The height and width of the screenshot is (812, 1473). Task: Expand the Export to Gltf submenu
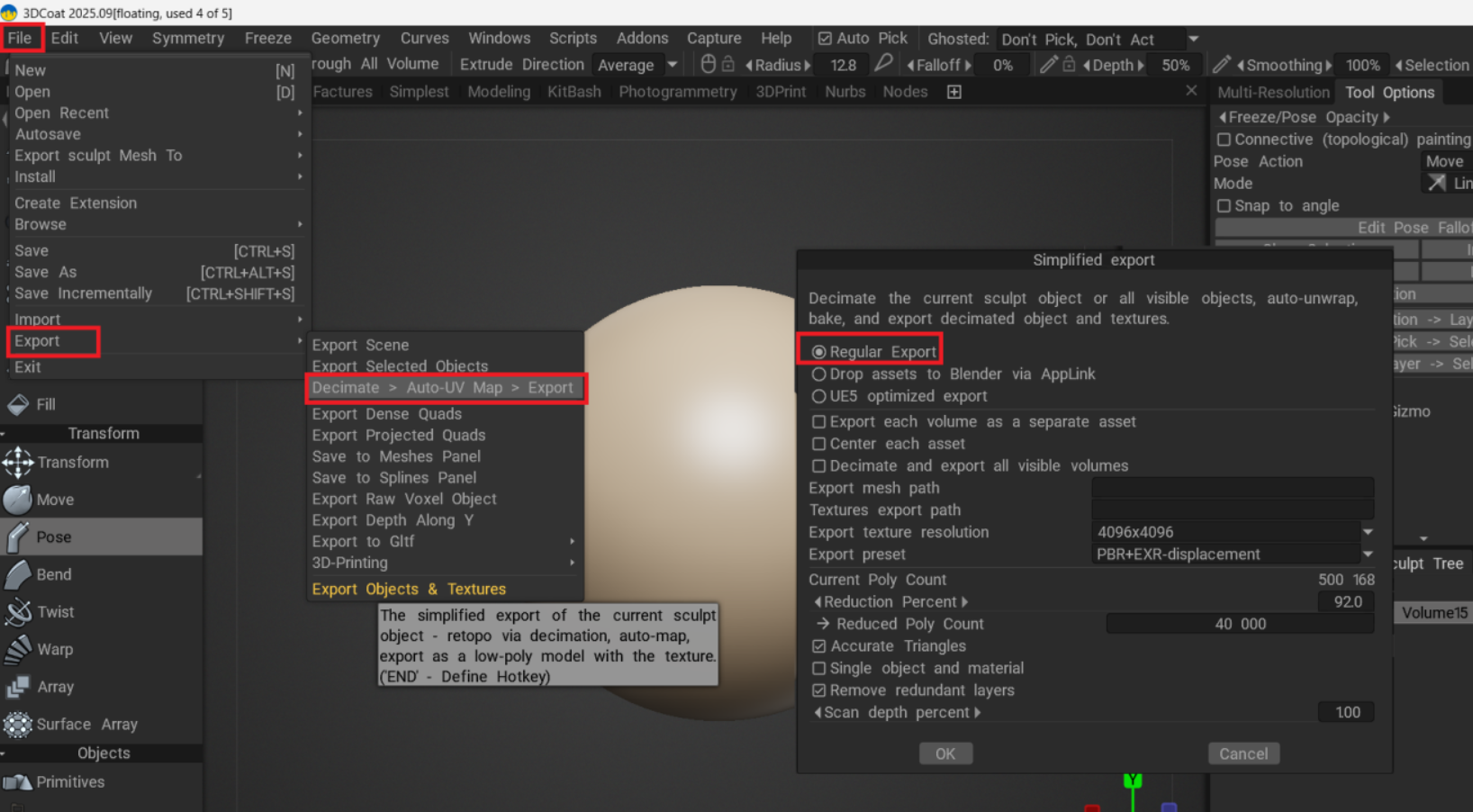coord(445,541)
